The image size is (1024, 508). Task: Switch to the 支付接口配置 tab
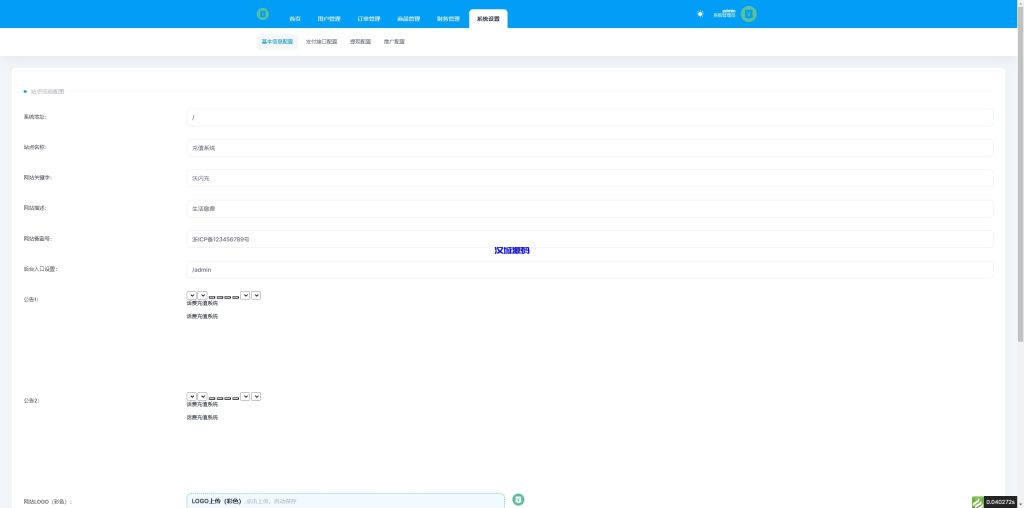coord(321,42)
